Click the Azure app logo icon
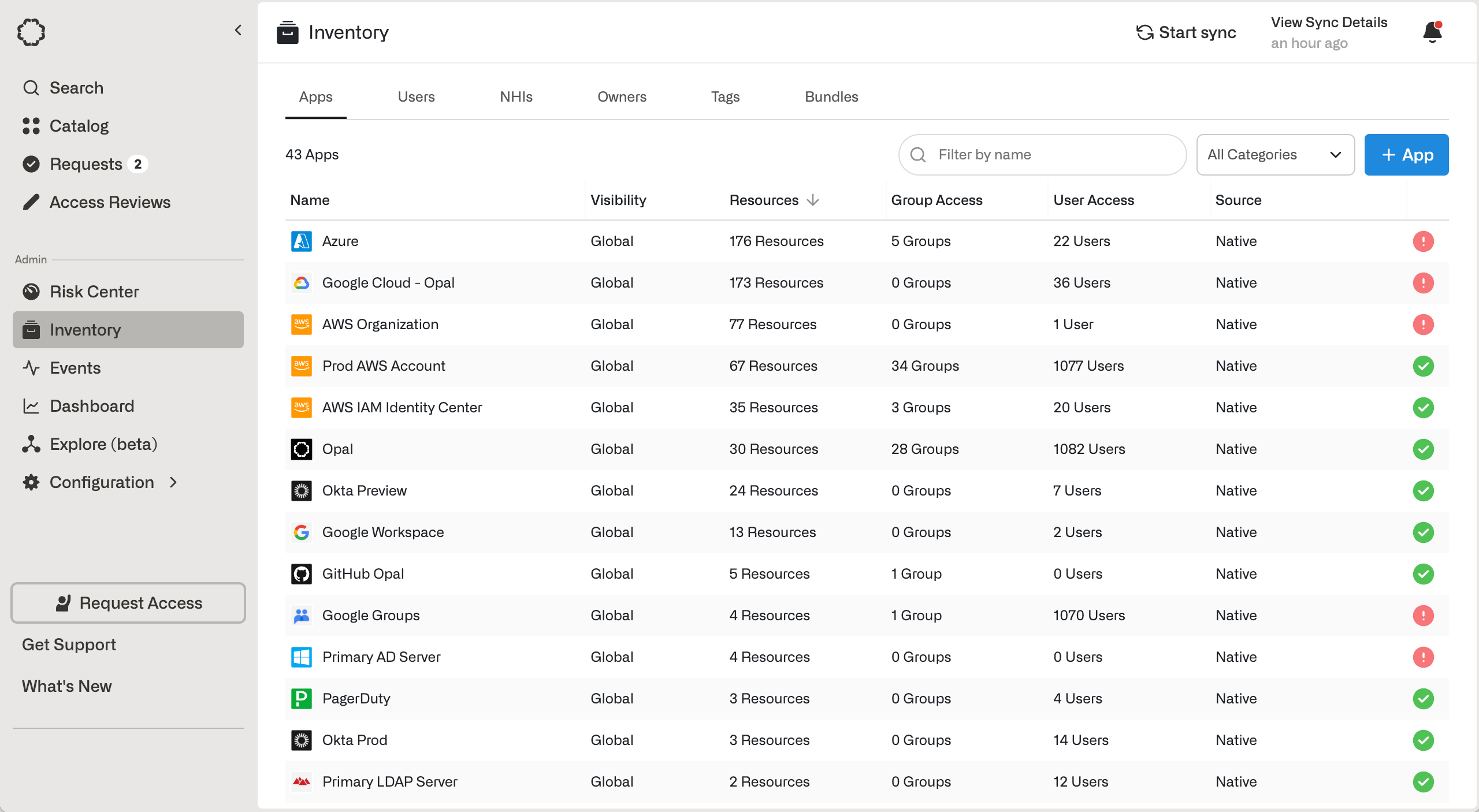This screenshot has height=812, width=1479. click(x=301, y=241)
